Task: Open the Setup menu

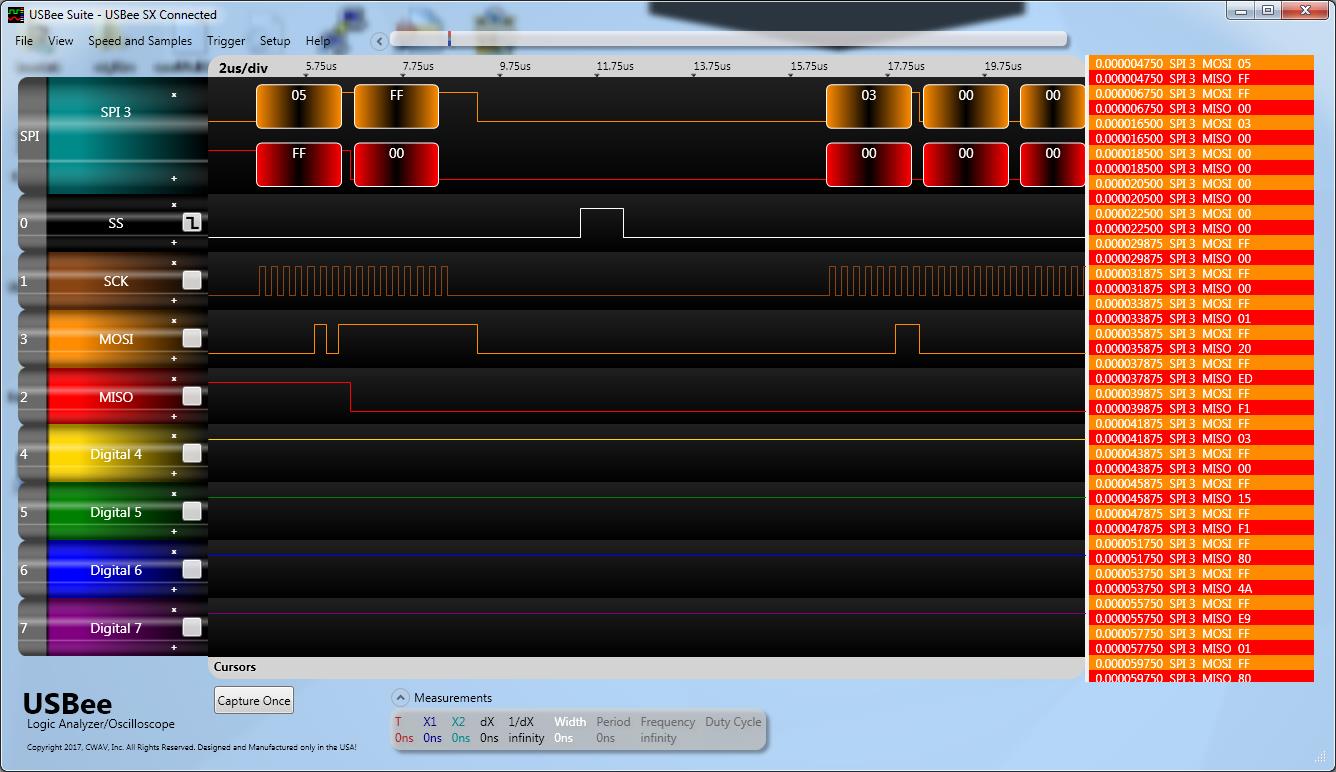Action: (x=275, y=41)
